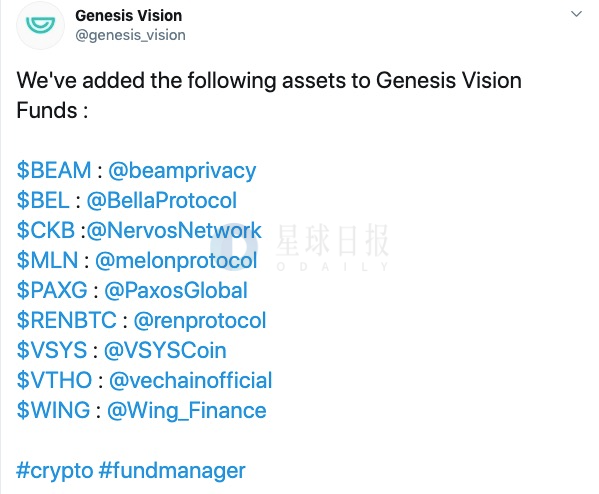This screenshot has width=599, height=494.
Task: Open the $BEAM cashtag link
Action: (x=54, y=170)
